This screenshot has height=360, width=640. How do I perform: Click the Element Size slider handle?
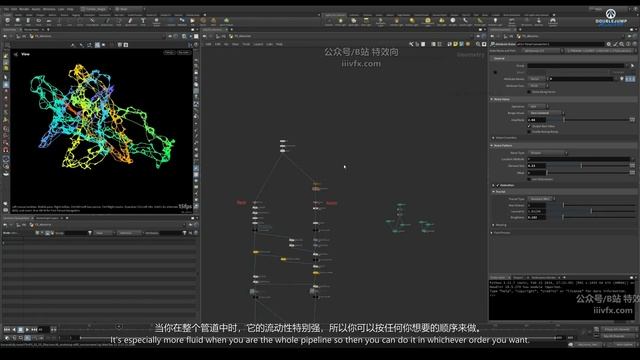coord(581,166)
